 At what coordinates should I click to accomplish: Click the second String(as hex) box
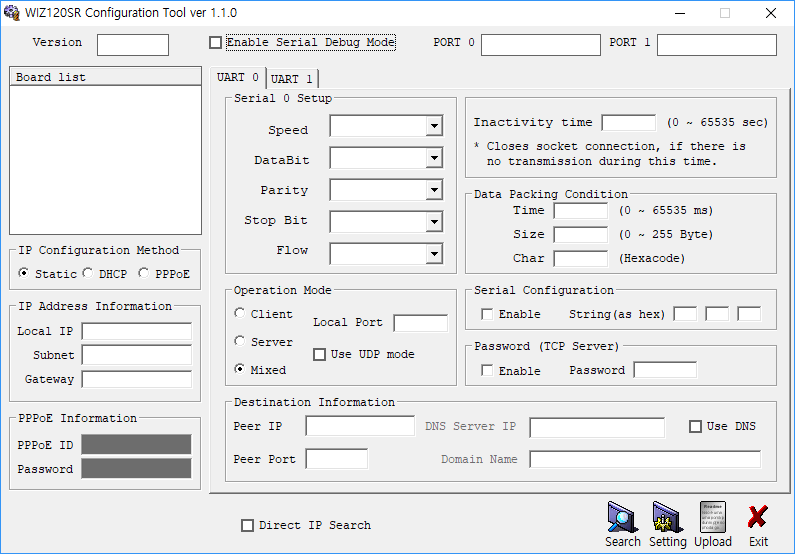point(717,314)
